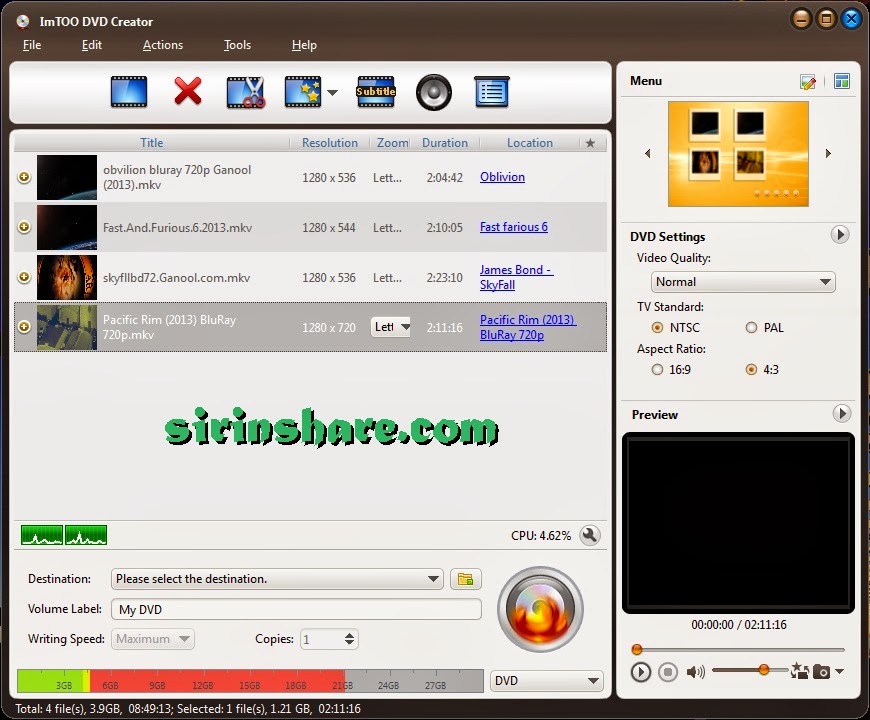This screenshot has height=720, width=870.
Task: Select the Fast.And.Furious.6.2013.mkv title
Action: (x=178, y=227)
